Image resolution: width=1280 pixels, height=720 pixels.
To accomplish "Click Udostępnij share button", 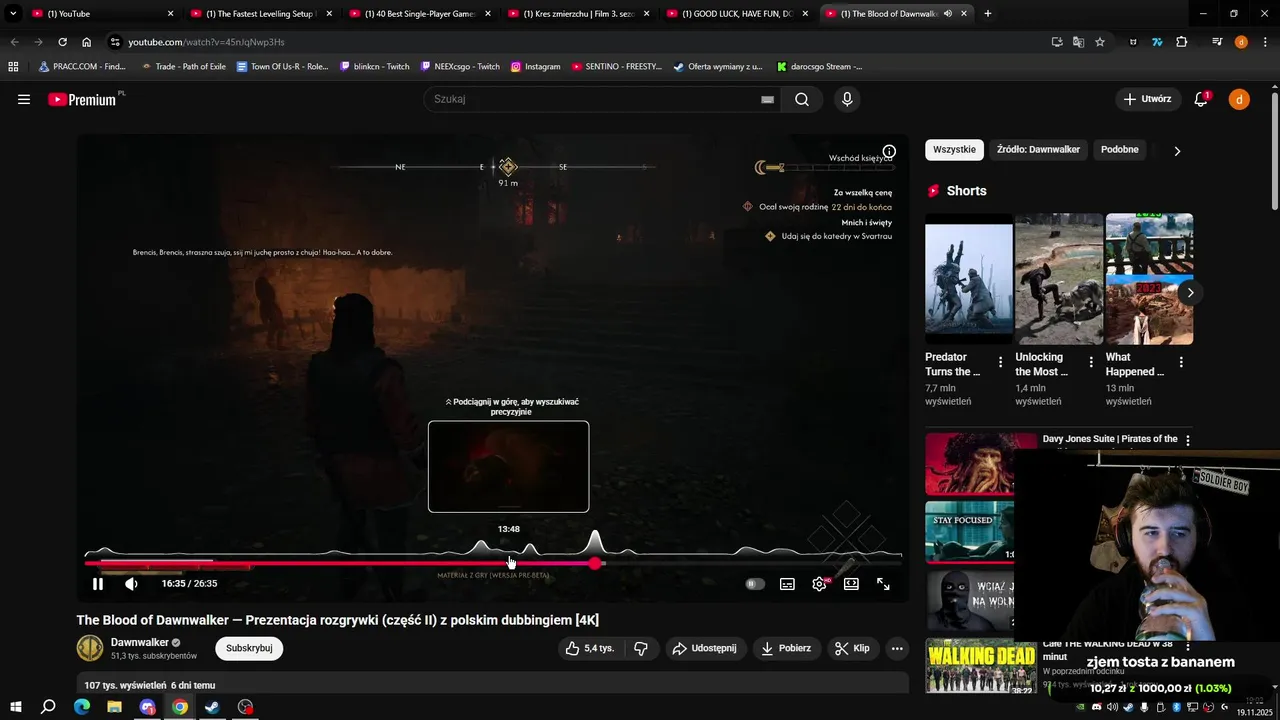I will [x=705, y=648].
